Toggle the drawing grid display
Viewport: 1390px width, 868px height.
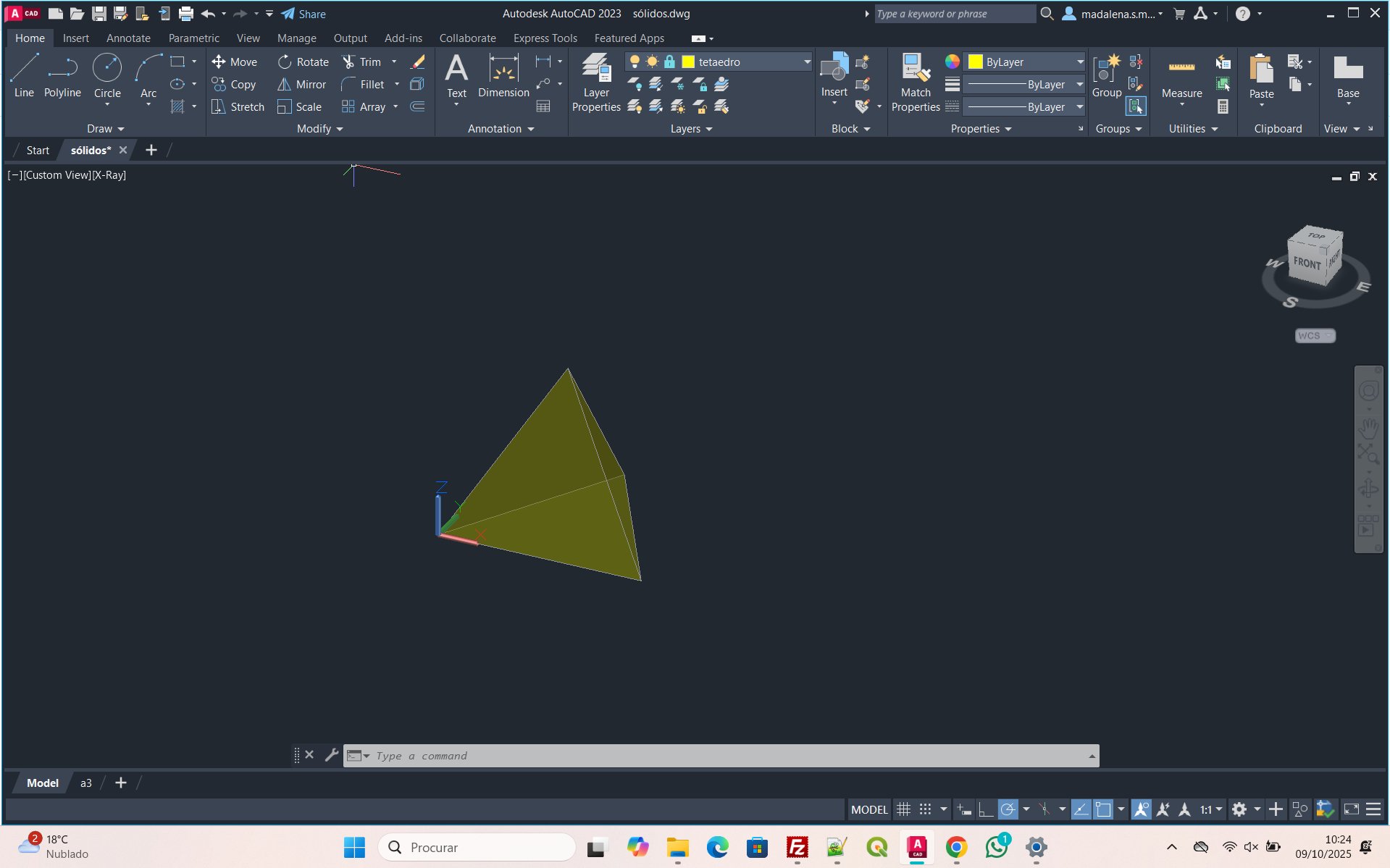[x=903, y=809]
